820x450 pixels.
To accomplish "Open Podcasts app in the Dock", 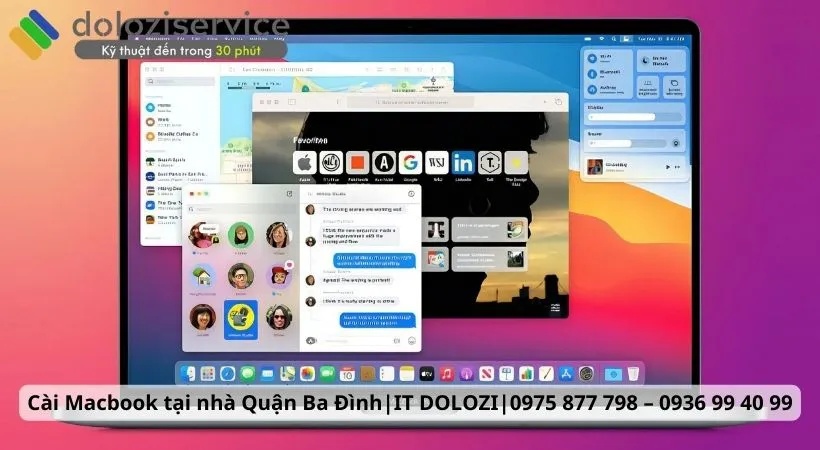I will pos(466,374).
